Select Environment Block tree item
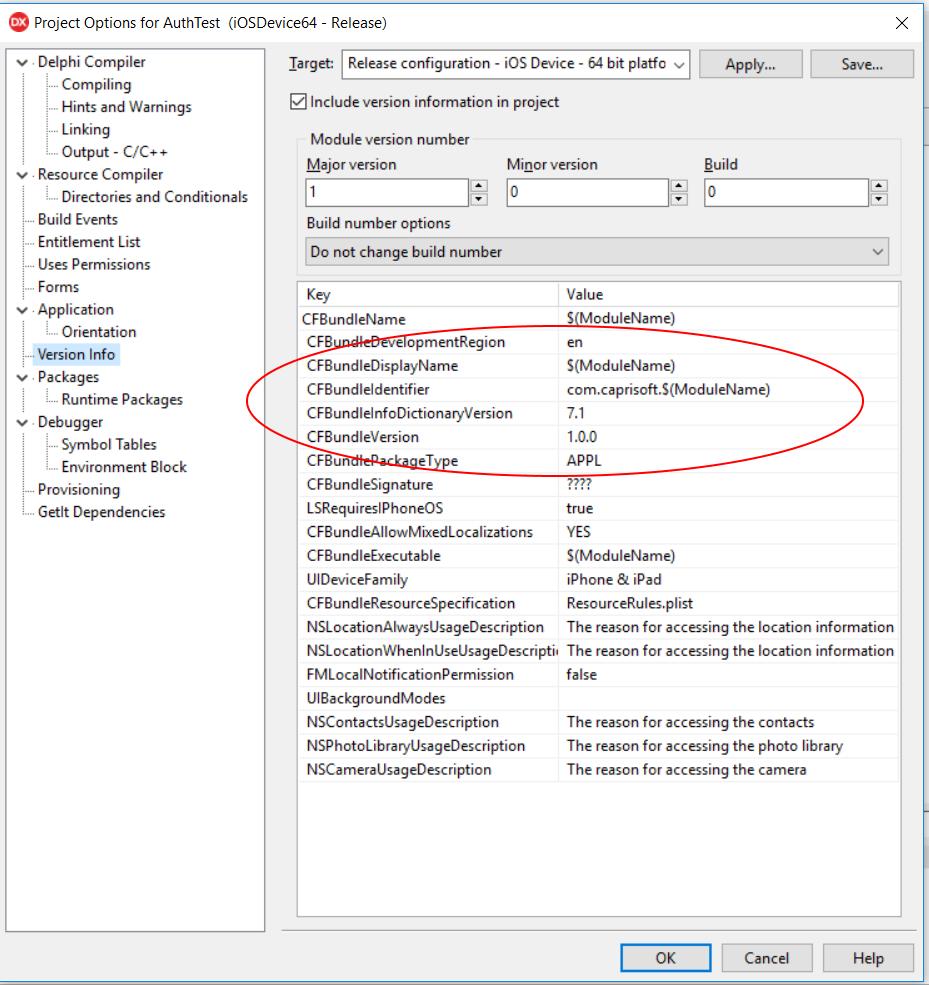Screen dimensions: 929x985 tap(124, 467)
